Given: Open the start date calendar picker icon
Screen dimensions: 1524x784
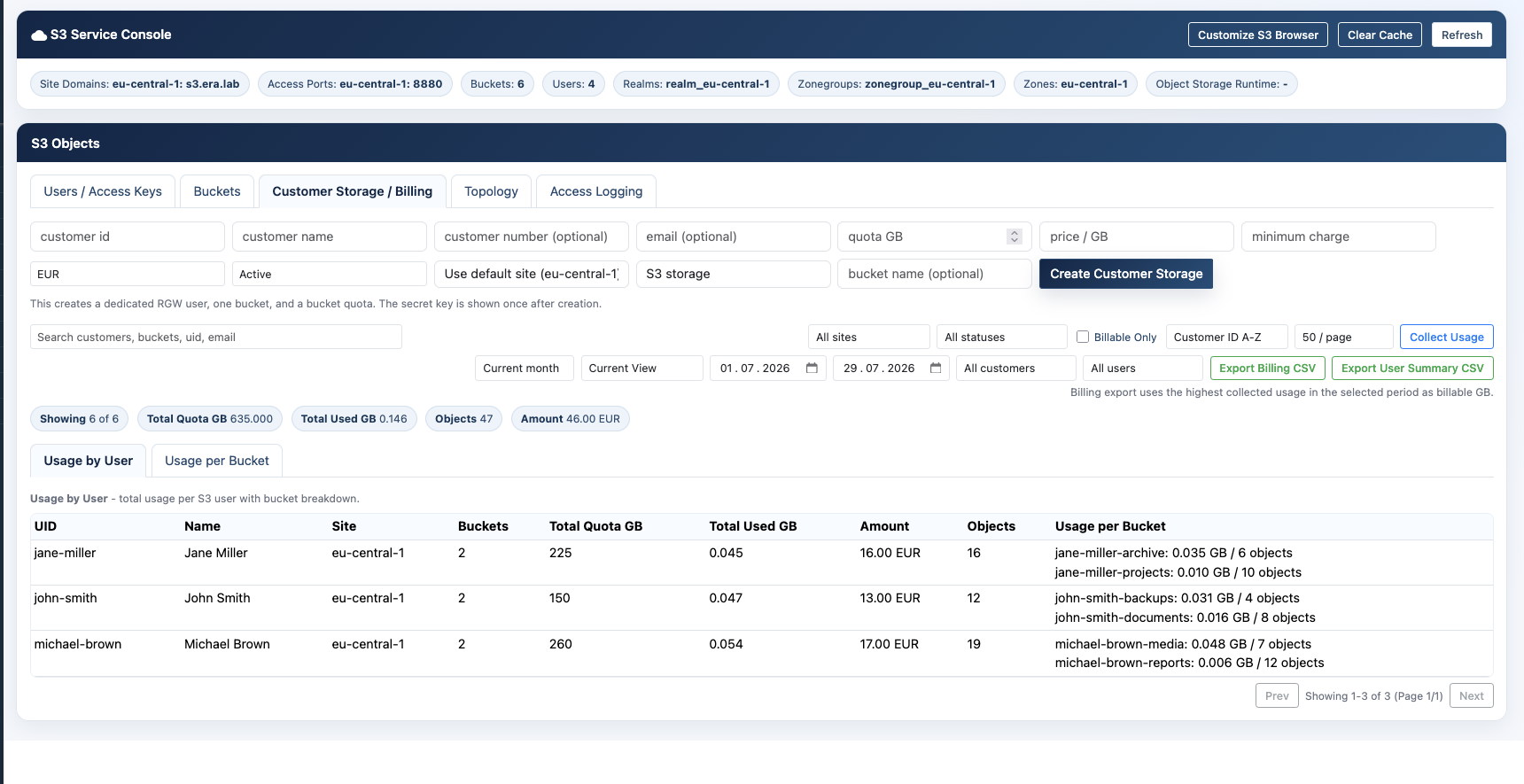Looking at the screenshot, I should (812, 369).
